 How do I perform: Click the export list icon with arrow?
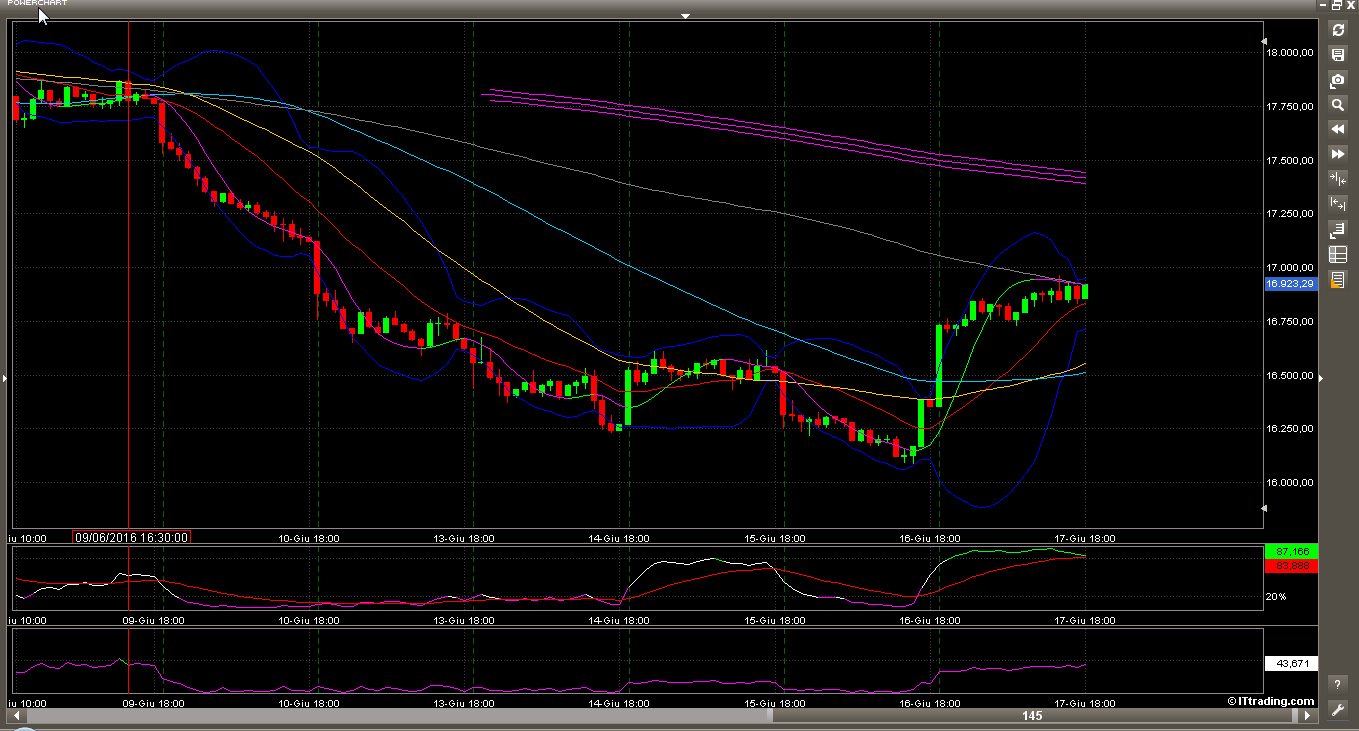(x=1337, y=229)
